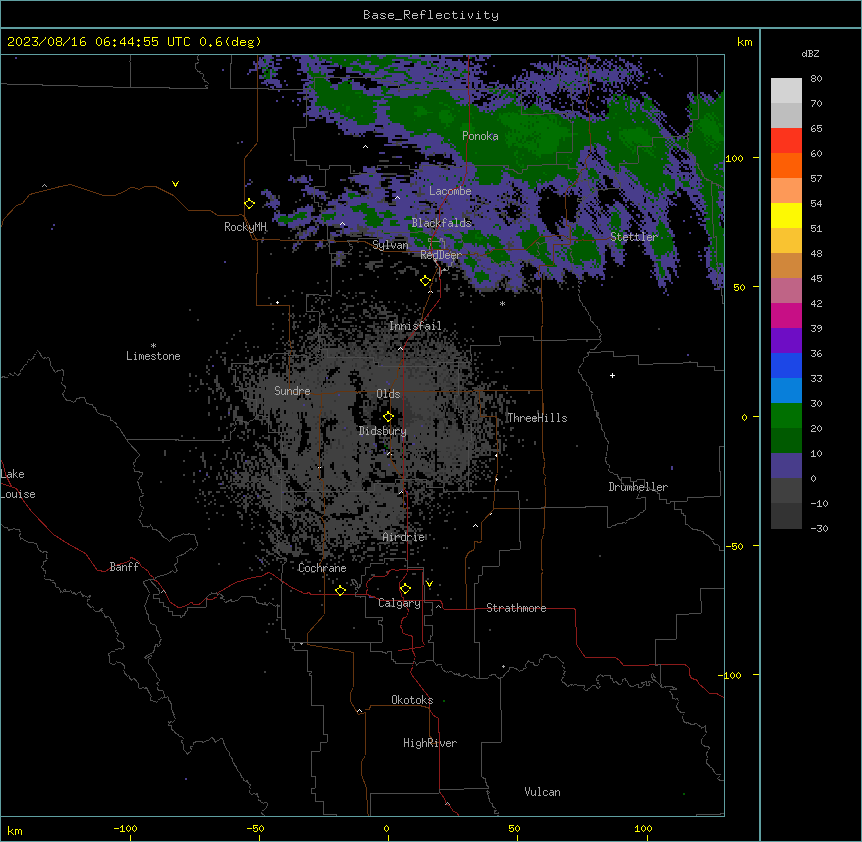Click the yellow V marker east of Calgary
The image size is (862, 842).
pos(429,584)
